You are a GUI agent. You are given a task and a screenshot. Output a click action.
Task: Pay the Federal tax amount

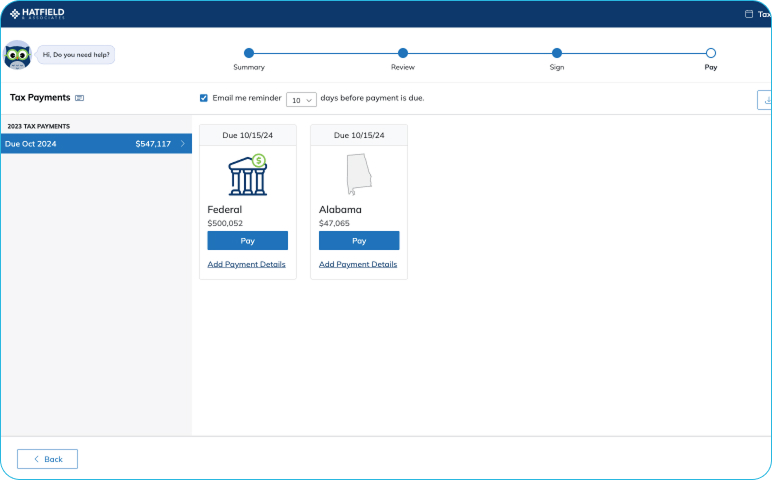(x=248, y=241)
